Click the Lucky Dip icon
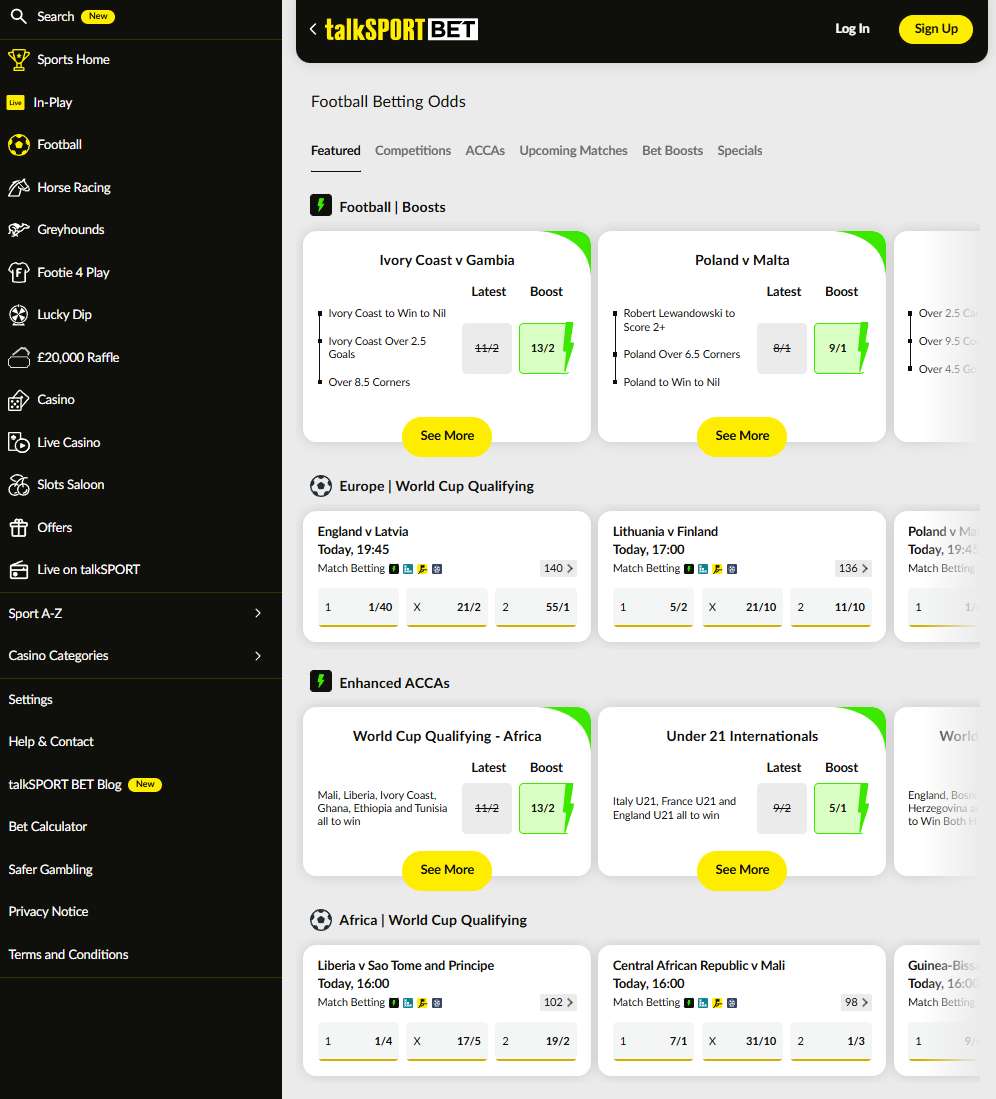This screenshot has height=1099, width=996. (x=19, y=315)
